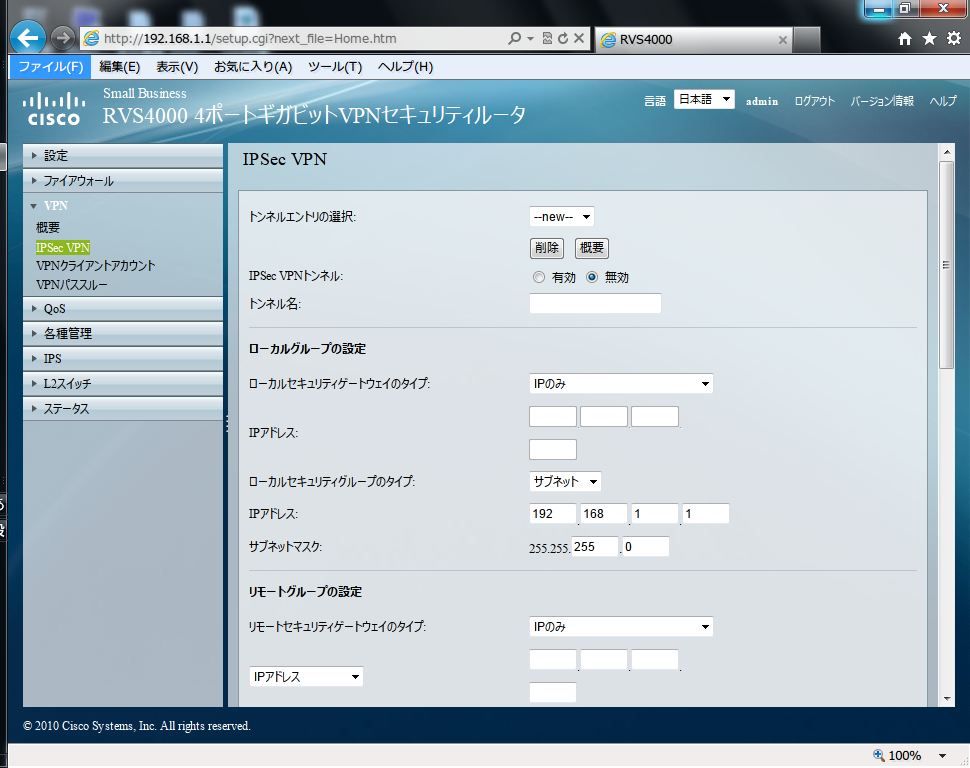Viewport: 970px width, 768px height.
Task: Open VPNクライアントアカウント sidebar link
Action: (x=95, y=266)
